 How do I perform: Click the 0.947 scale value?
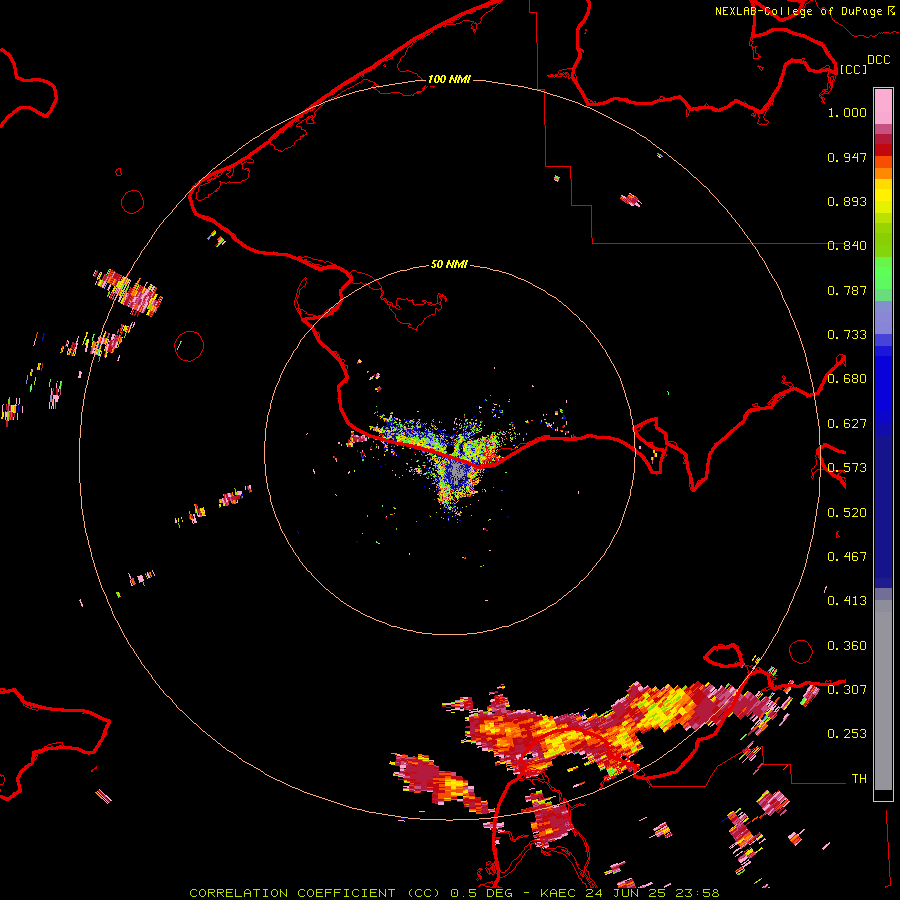tap(847, 157)
